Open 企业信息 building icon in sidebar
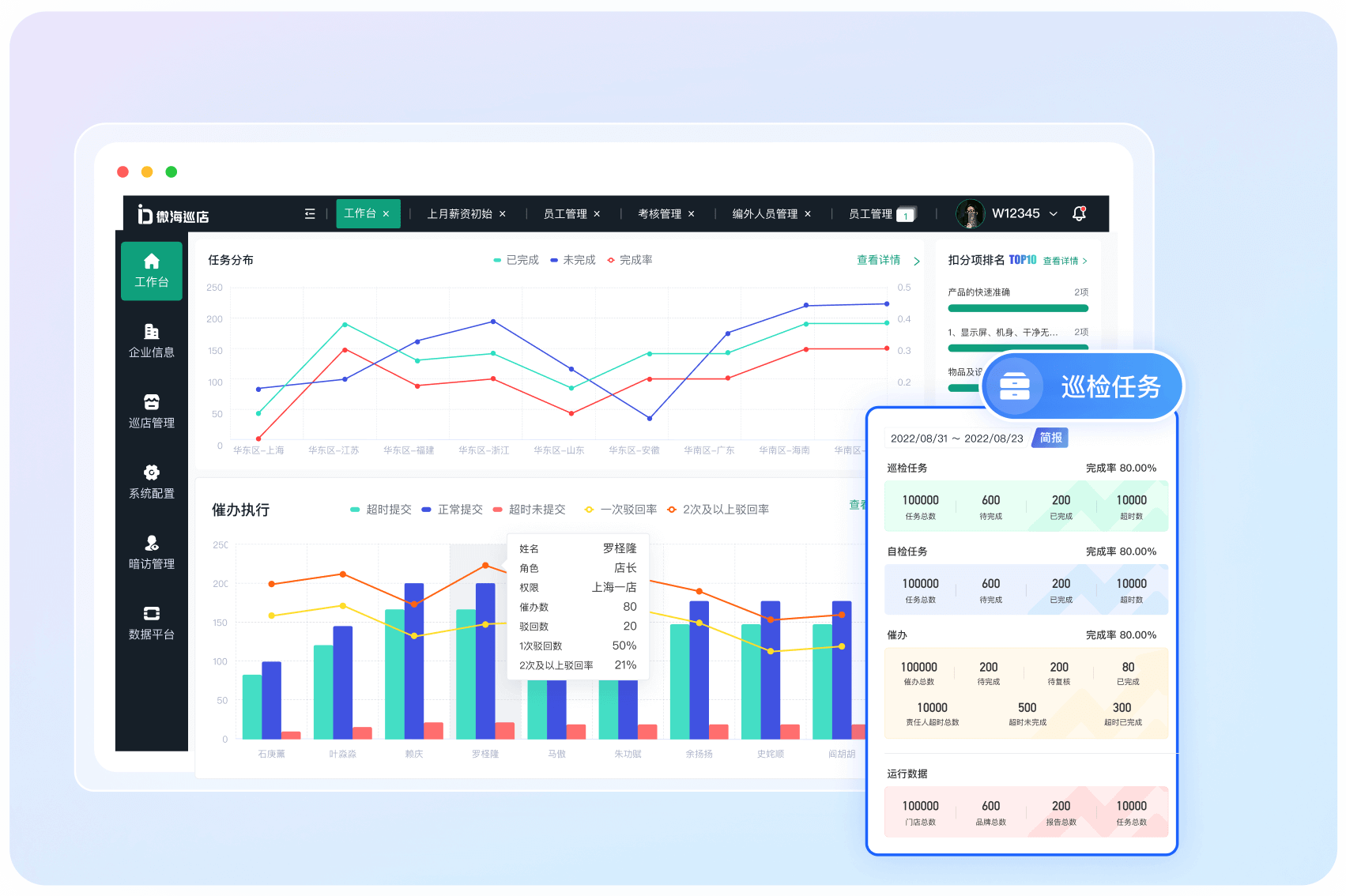This screenshot has width=1346, height=896. 151,332
